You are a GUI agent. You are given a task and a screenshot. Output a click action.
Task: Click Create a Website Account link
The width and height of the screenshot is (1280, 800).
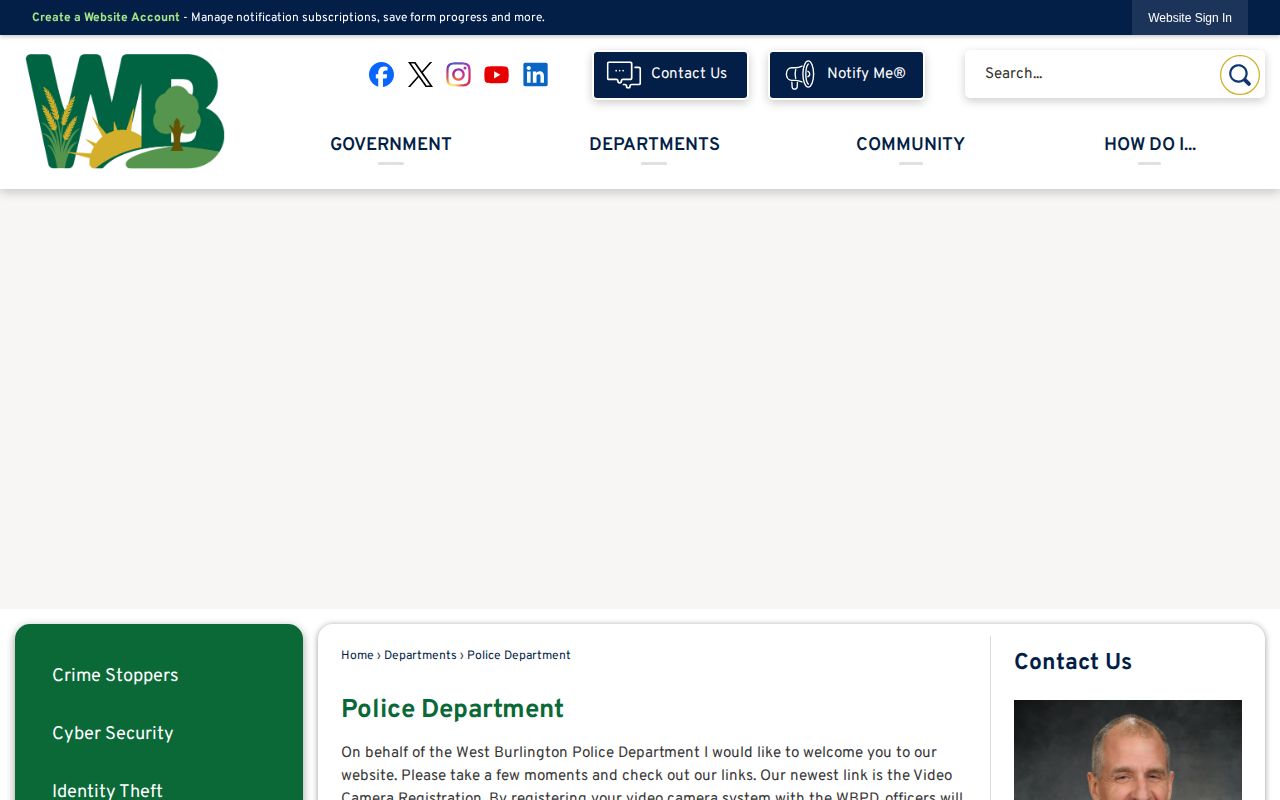pos(106,18)
